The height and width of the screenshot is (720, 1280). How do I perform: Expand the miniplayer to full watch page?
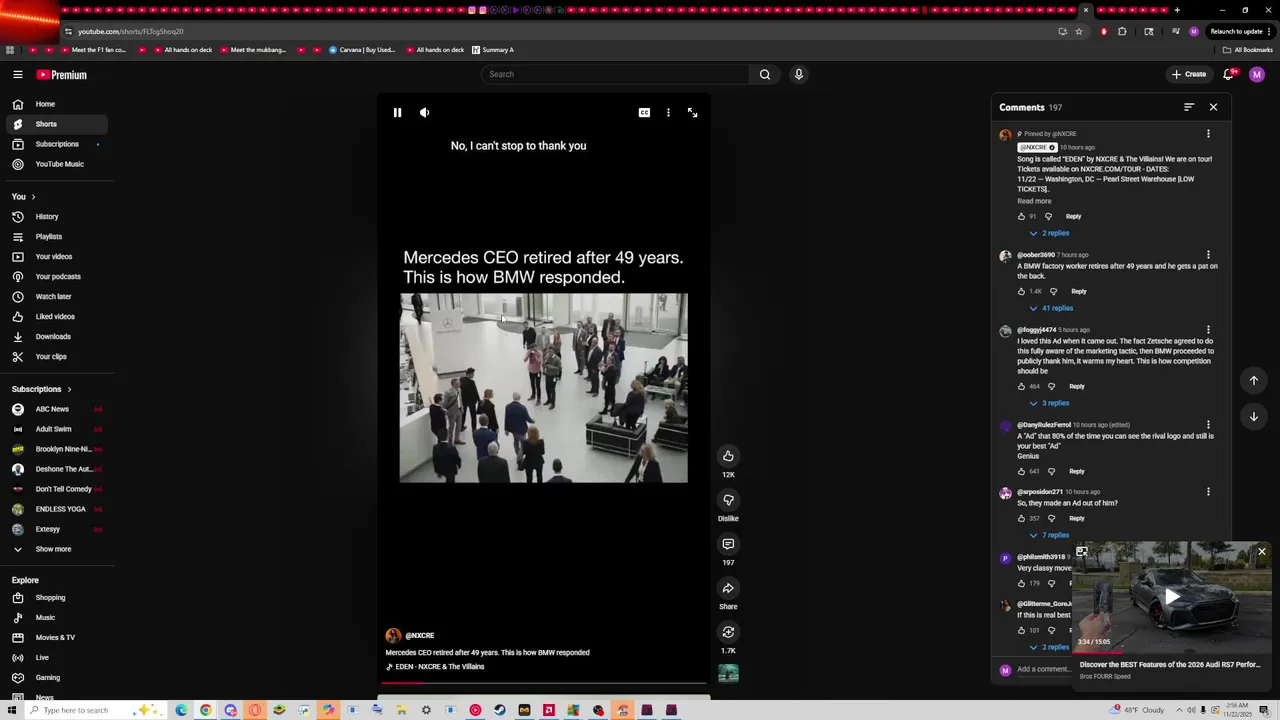coord(1082,552)
